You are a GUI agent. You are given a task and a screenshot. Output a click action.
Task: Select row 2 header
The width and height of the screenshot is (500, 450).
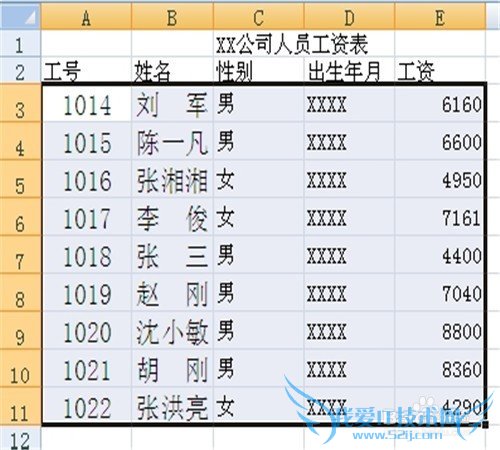point(20,70)
